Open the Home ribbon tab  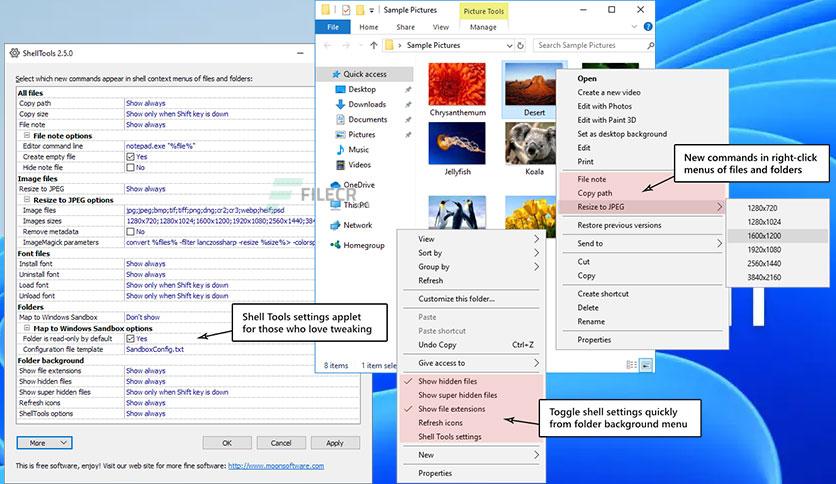coord(368,27)
